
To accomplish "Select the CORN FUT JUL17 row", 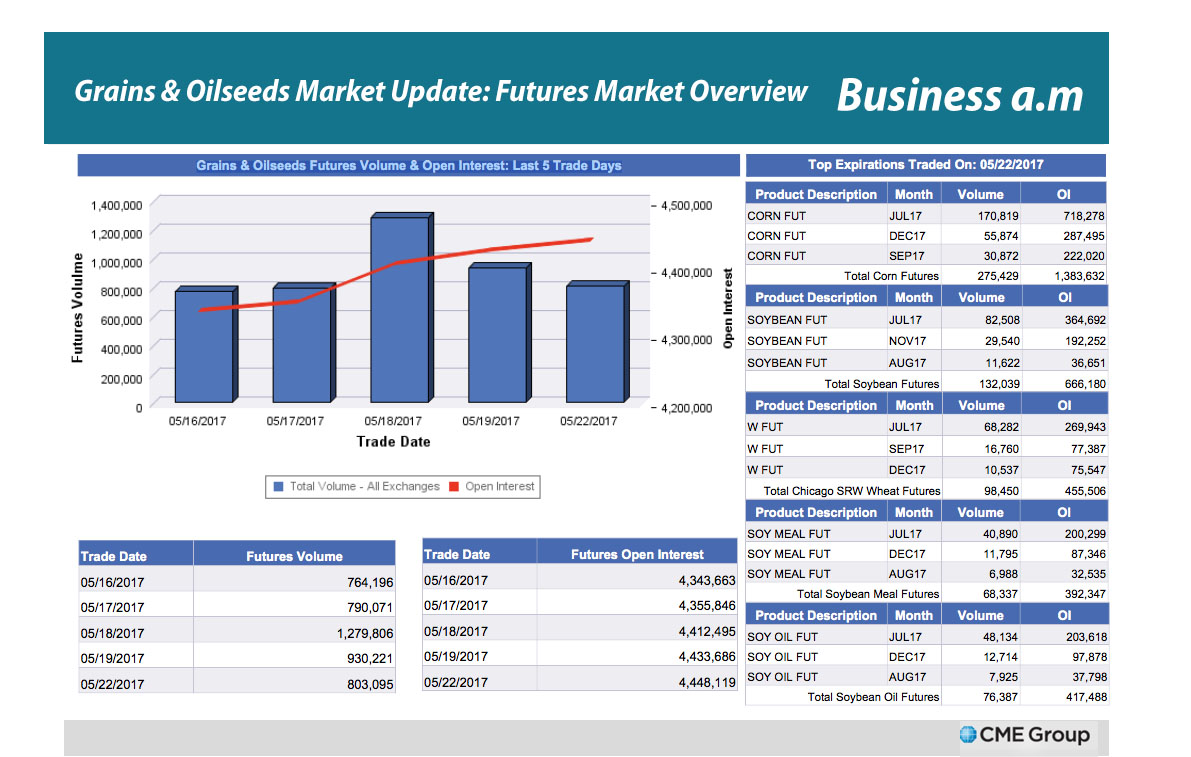I will coord(925,215).
